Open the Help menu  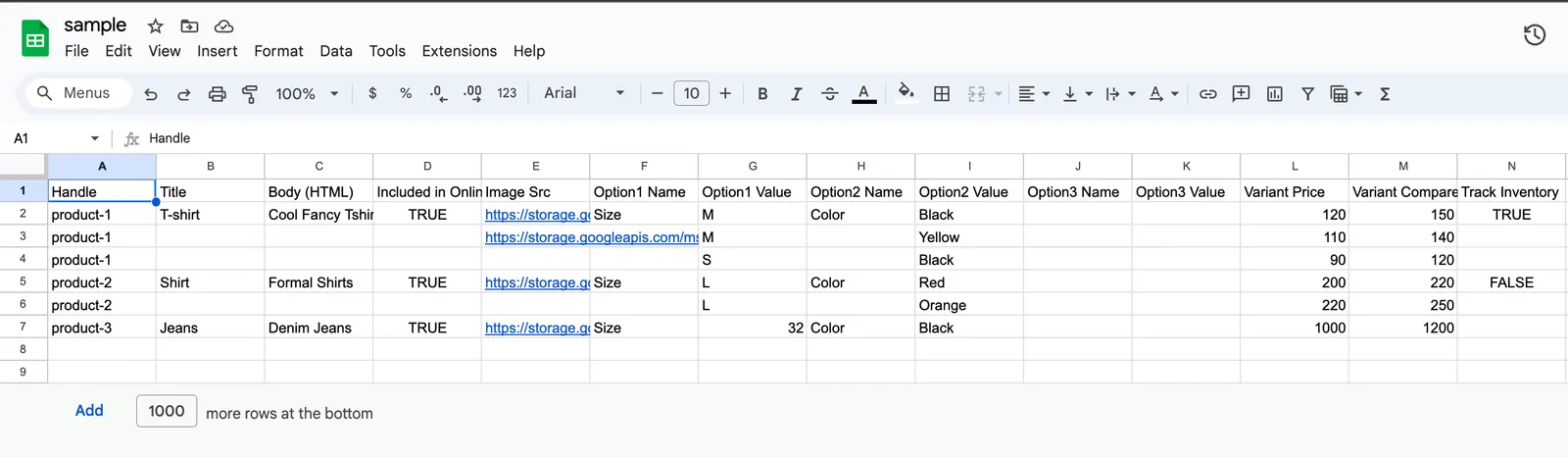click(529, 51)
